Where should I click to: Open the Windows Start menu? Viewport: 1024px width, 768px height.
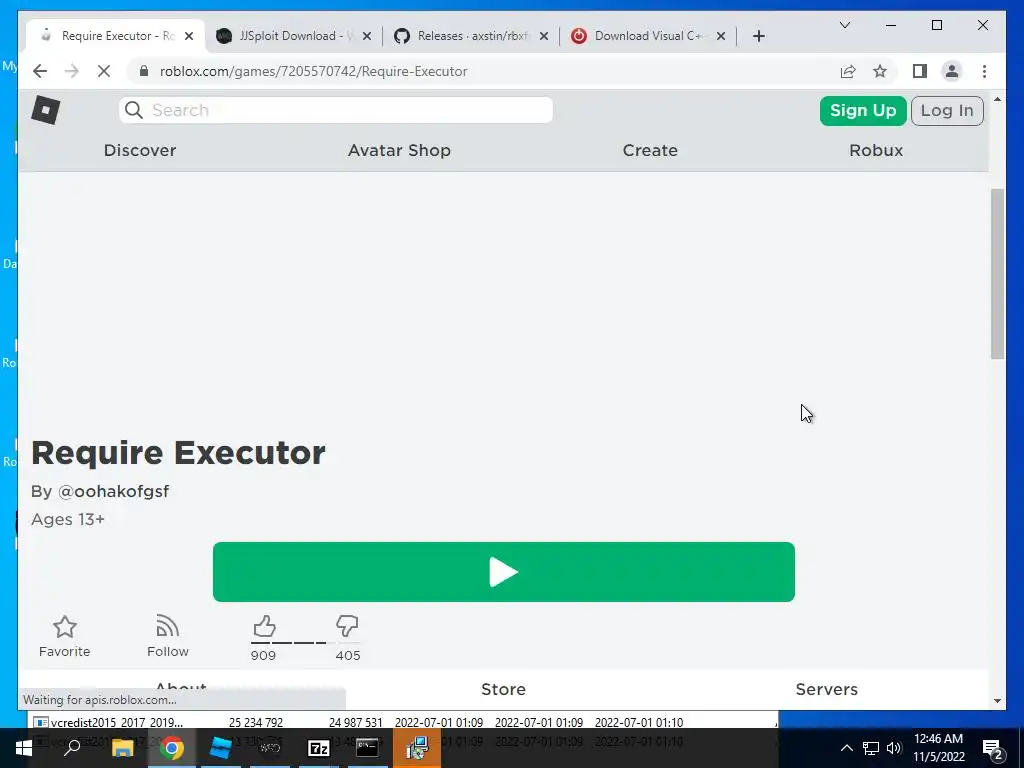point(24,748)
